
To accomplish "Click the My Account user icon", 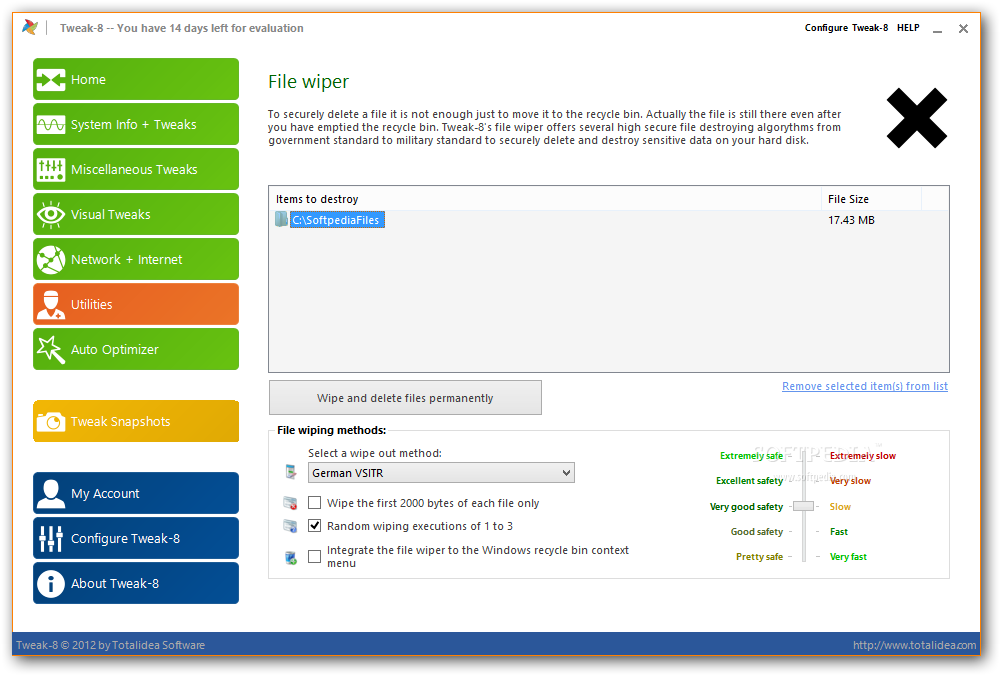I will pos(50,493).
